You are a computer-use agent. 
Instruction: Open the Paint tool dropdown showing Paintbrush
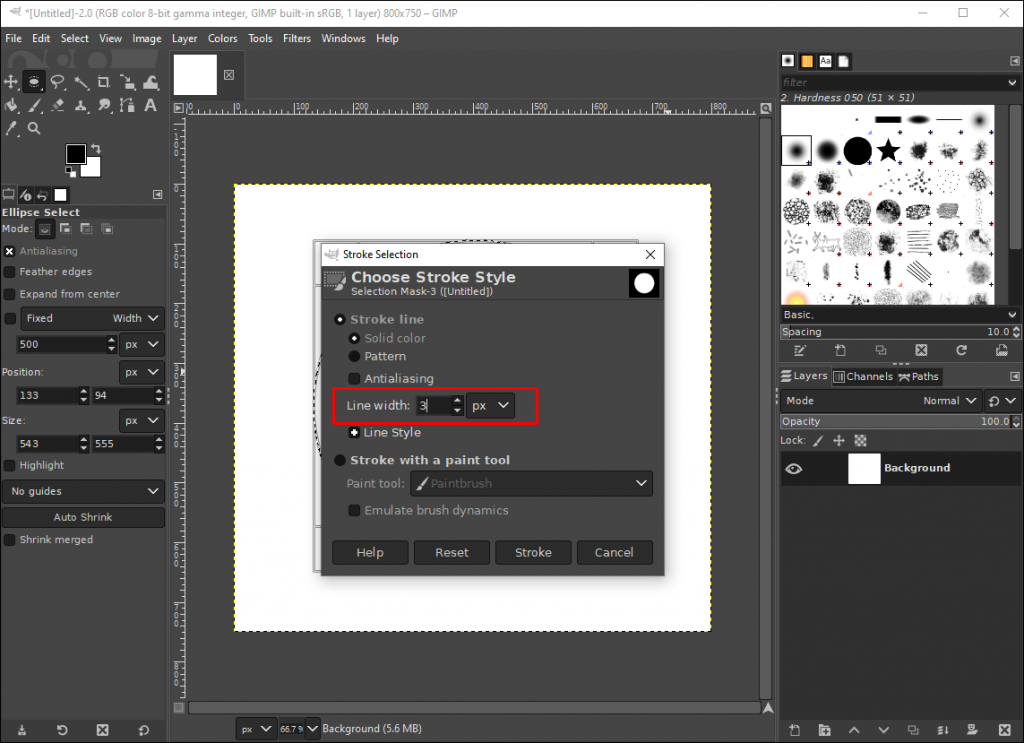point(531,483)
